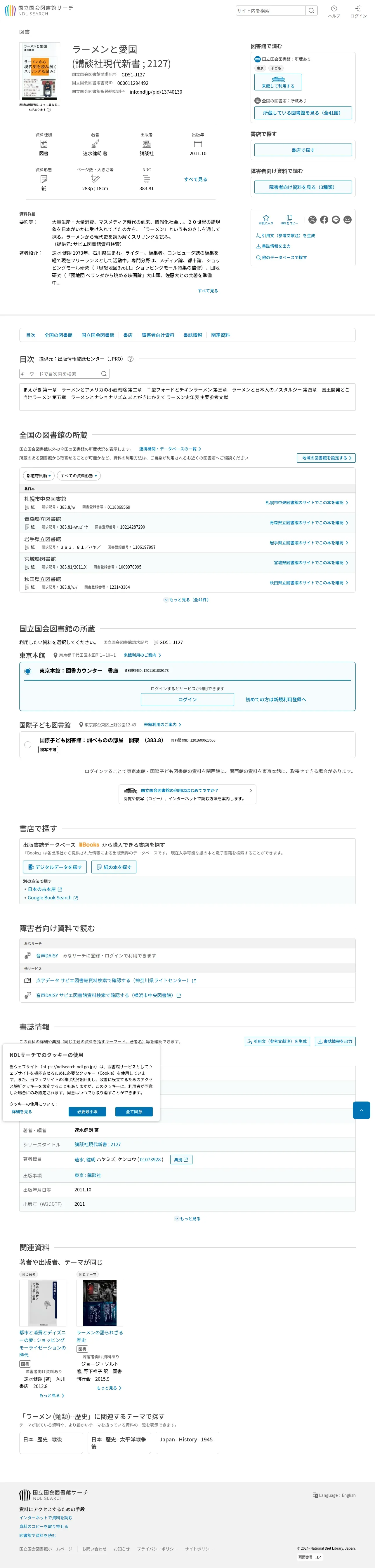Screen dimensions: 375x1568
Task: Share the page on X
Action: [312, 220]
